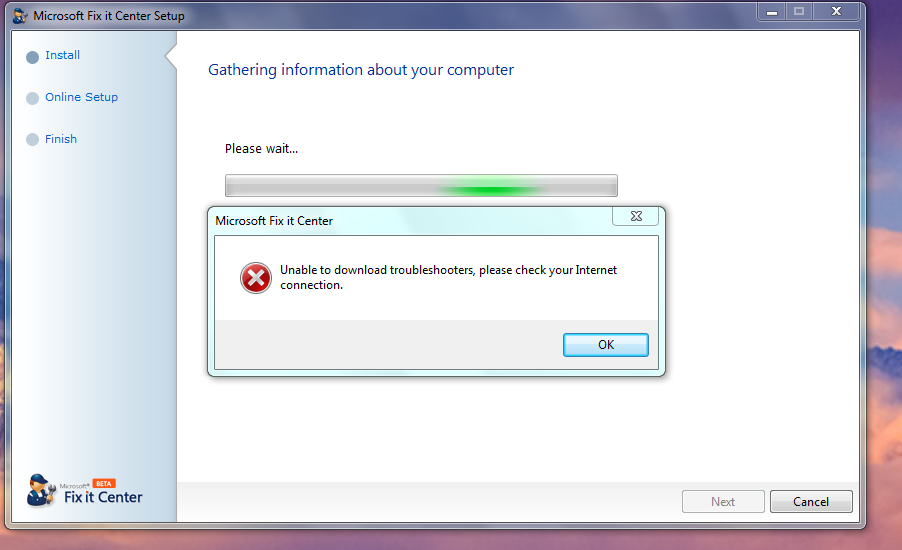The image size is (902, 550).
Task: Minimize the Fix it Center Setup window
Action: 771,12
